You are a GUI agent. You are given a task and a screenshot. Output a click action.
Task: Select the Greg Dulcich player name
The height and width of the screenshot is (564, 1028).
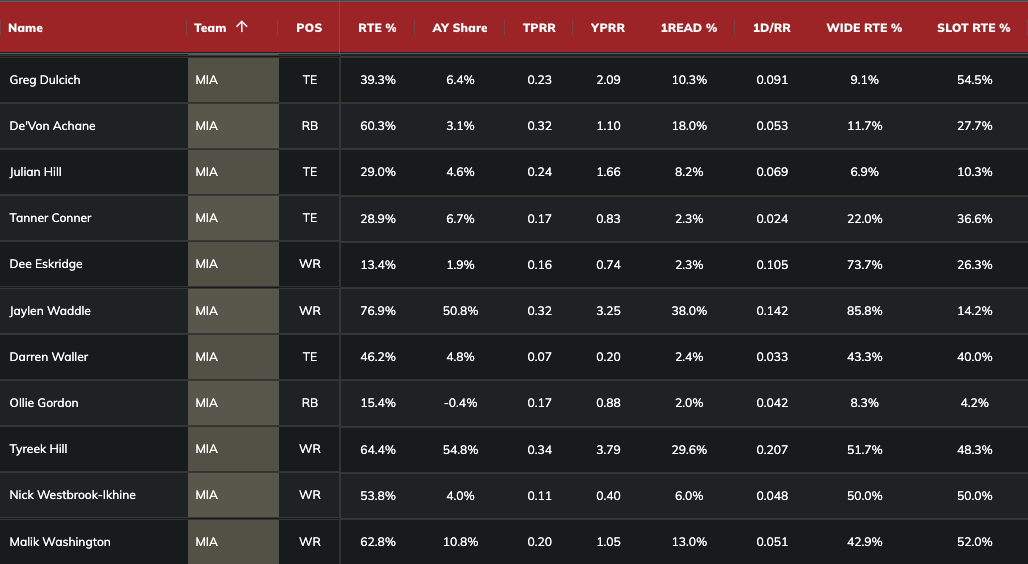[46, 80]
